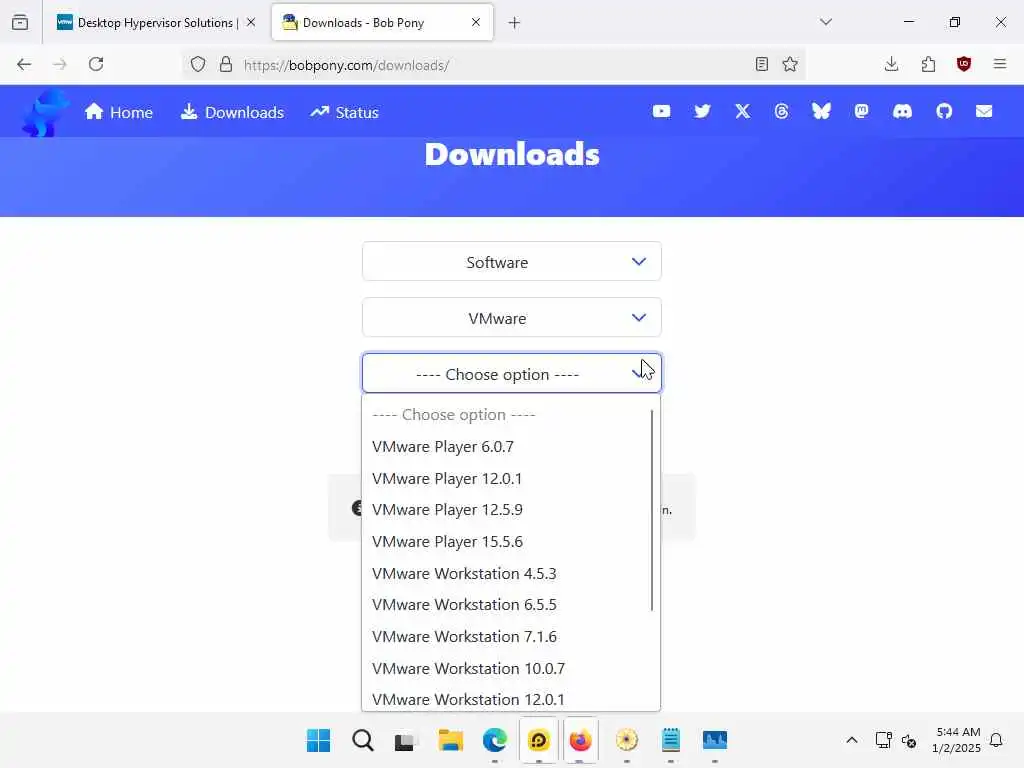Switch to Desktop Hypervisor Solutions tab
Image resolution: width=1024 pixels, height=768 pixels.
(155, 23)
